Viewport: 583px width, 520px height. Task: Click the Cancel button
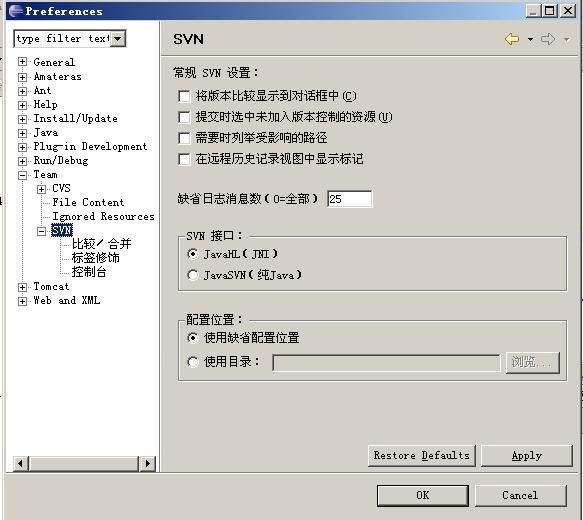pos(521,495)
